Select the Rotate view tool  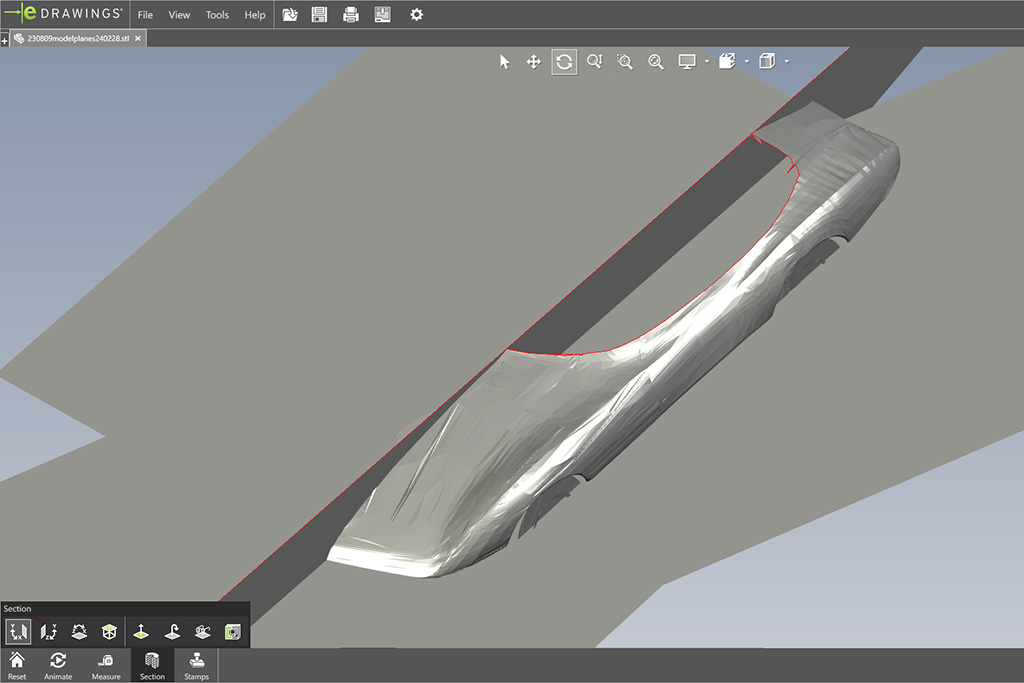(564, 62)
